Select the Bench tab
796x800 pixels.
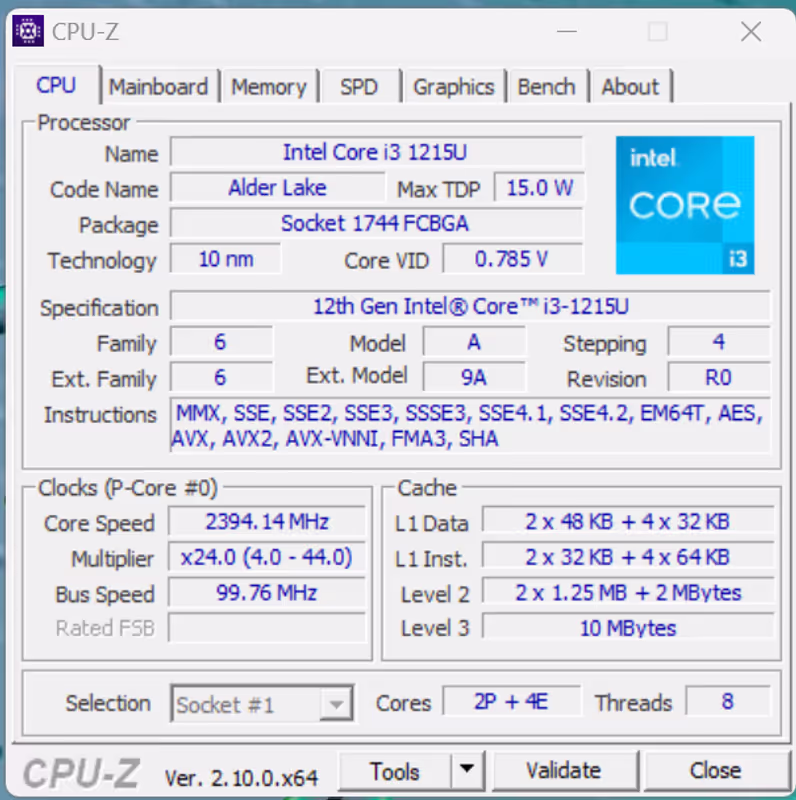tap(546, 87)
